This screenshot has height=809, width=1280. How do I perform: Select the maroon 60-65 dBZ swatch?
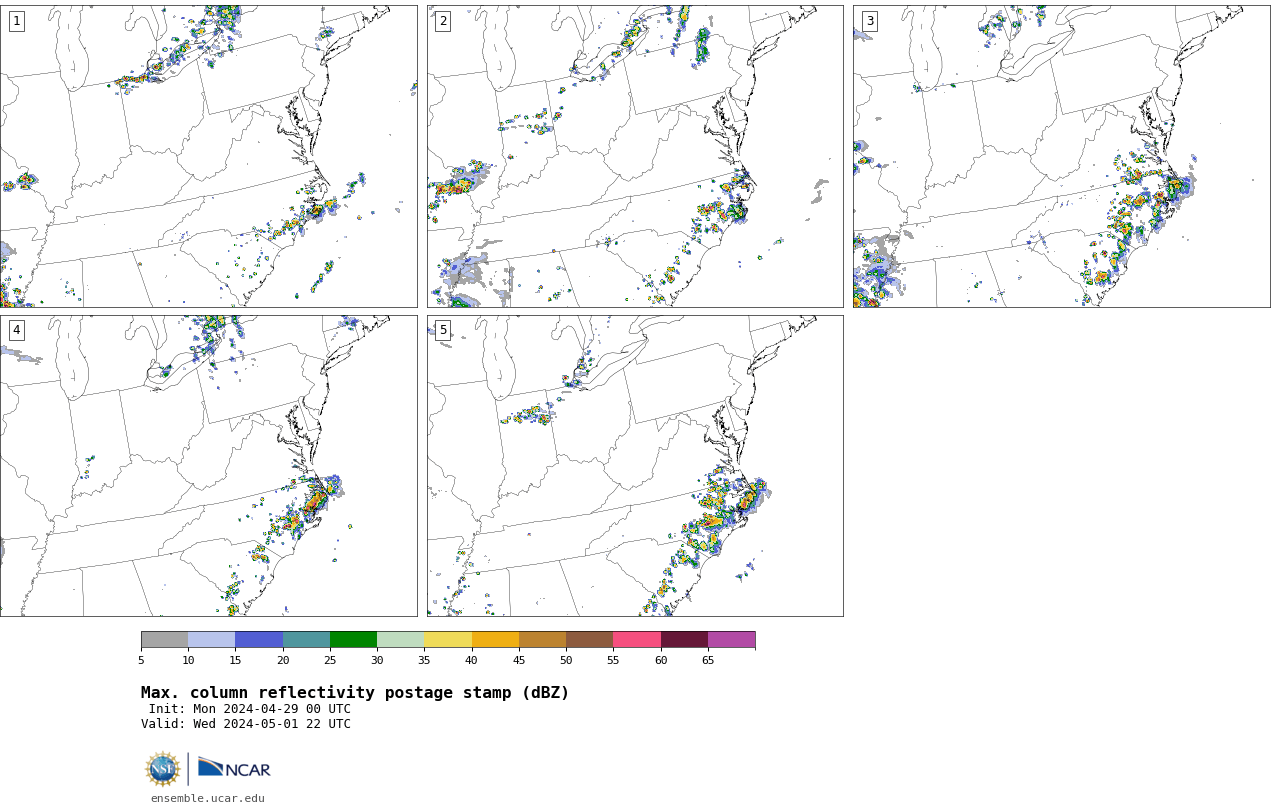(x=684, y=640)
